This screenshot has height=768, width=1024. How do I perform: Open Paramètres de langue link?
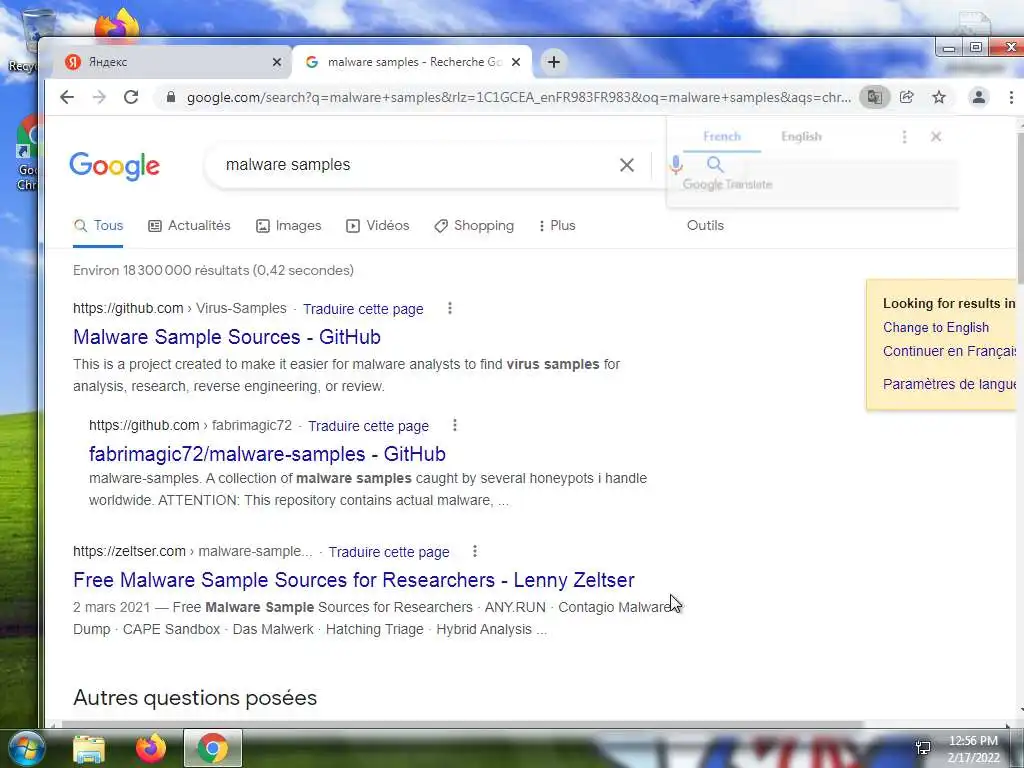pyautogui.click(x=950, y=384)
